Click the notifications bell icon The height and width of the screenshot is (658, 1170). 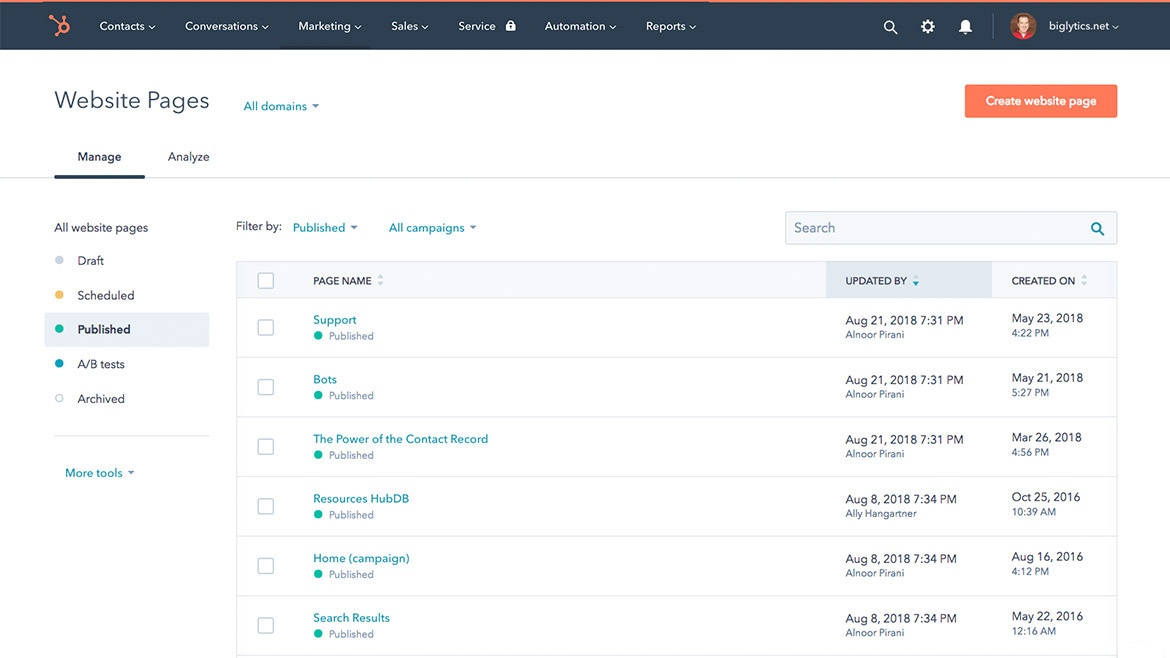pyautogui.click(x=965, y=27)
